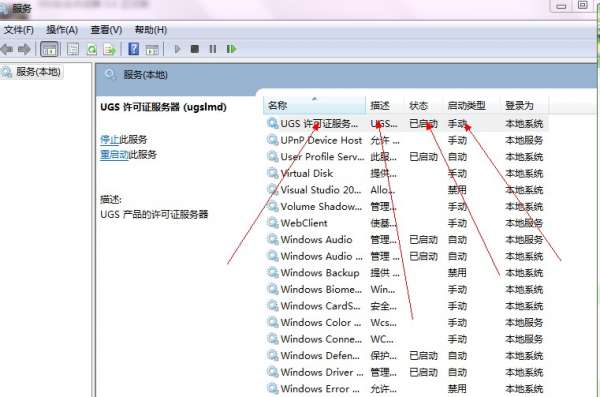
Task: Click 手动 startup type in UGS row
Action: pos(457,124)
